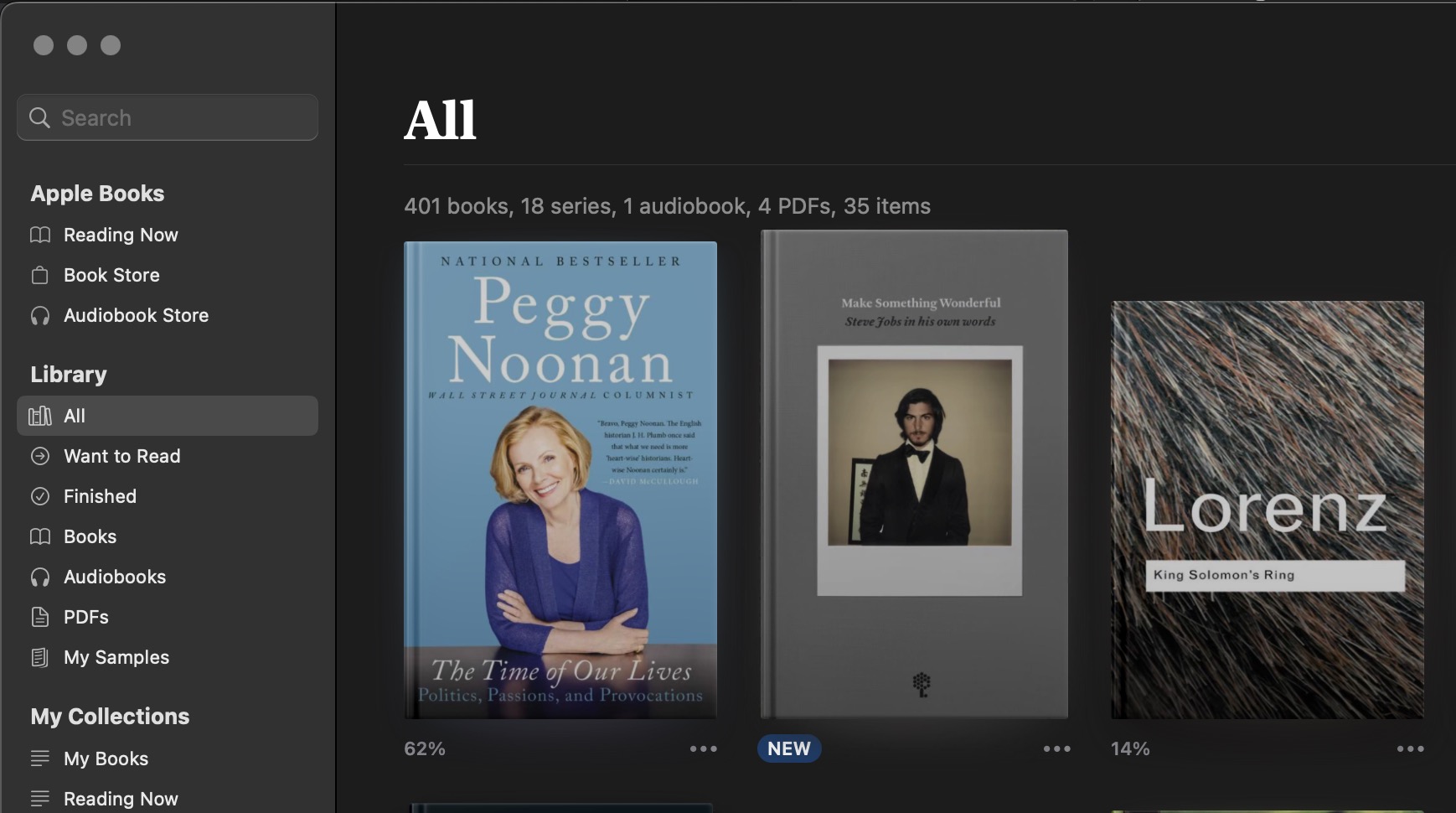Click the Apple Books section header

[97, 194]
